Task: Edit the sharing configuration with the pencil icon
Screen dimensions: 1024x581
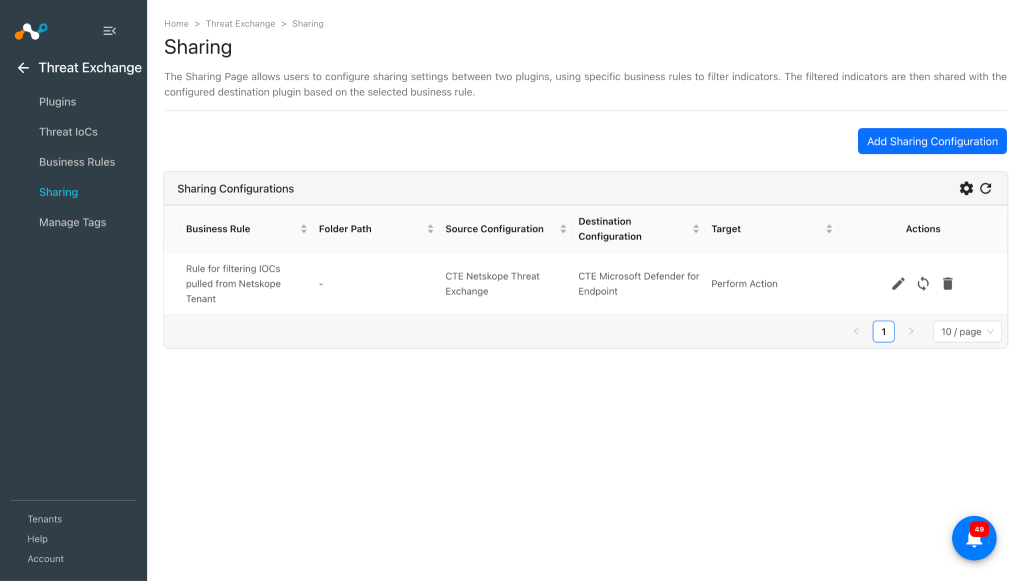Action: click(898, 283)
